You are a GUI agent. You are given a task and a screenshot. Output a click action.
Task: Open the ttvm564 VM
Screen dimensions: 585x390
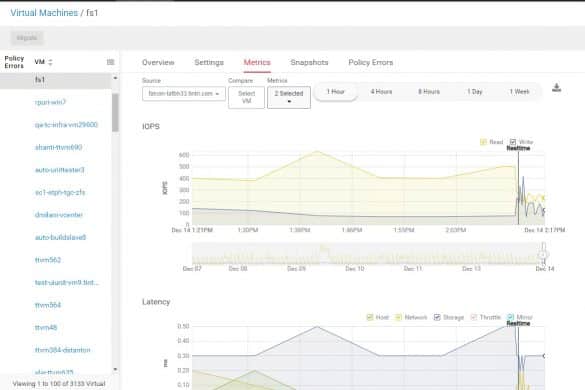click(48, 305)
